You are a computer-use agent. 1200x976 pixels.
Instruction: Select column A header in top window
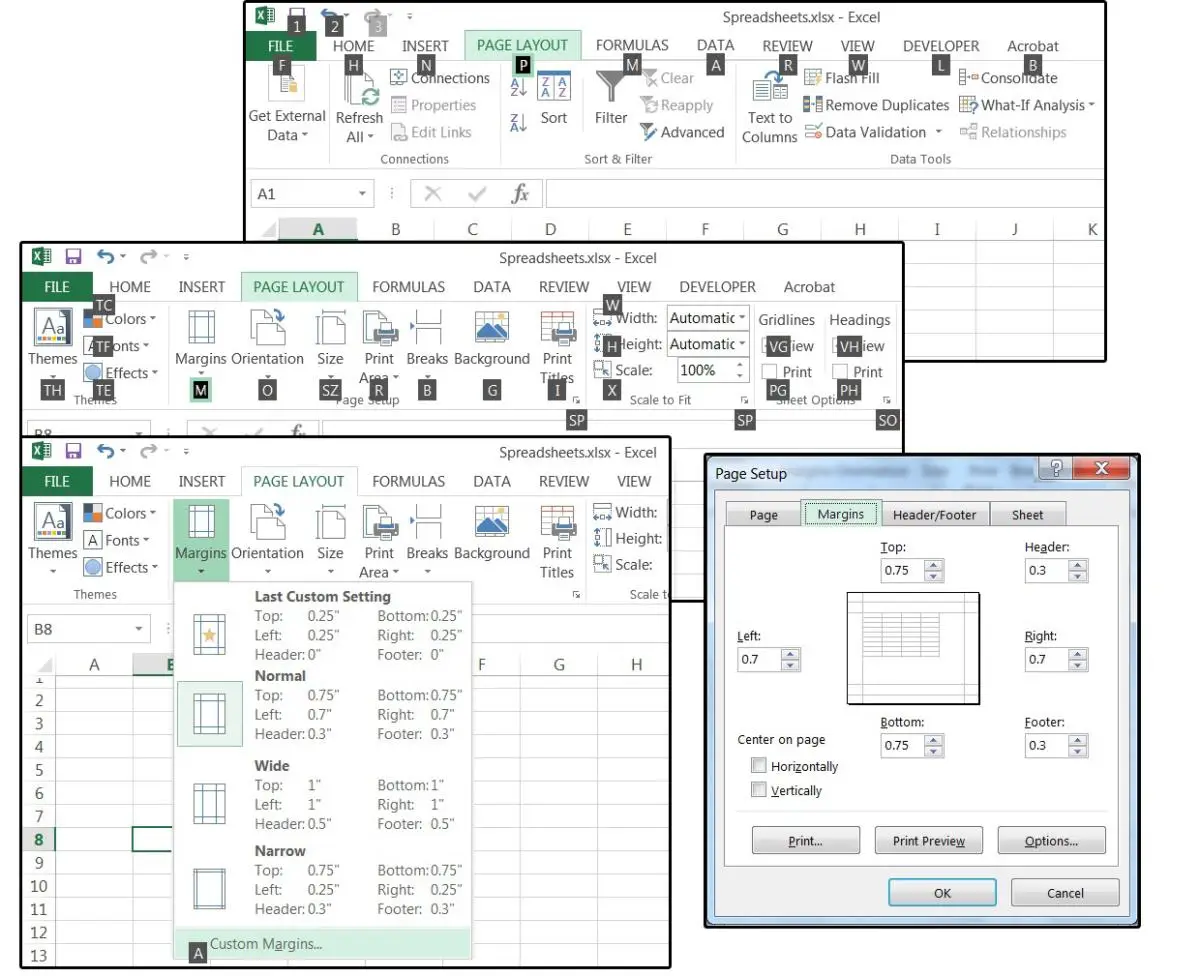[x=317, y=230]
